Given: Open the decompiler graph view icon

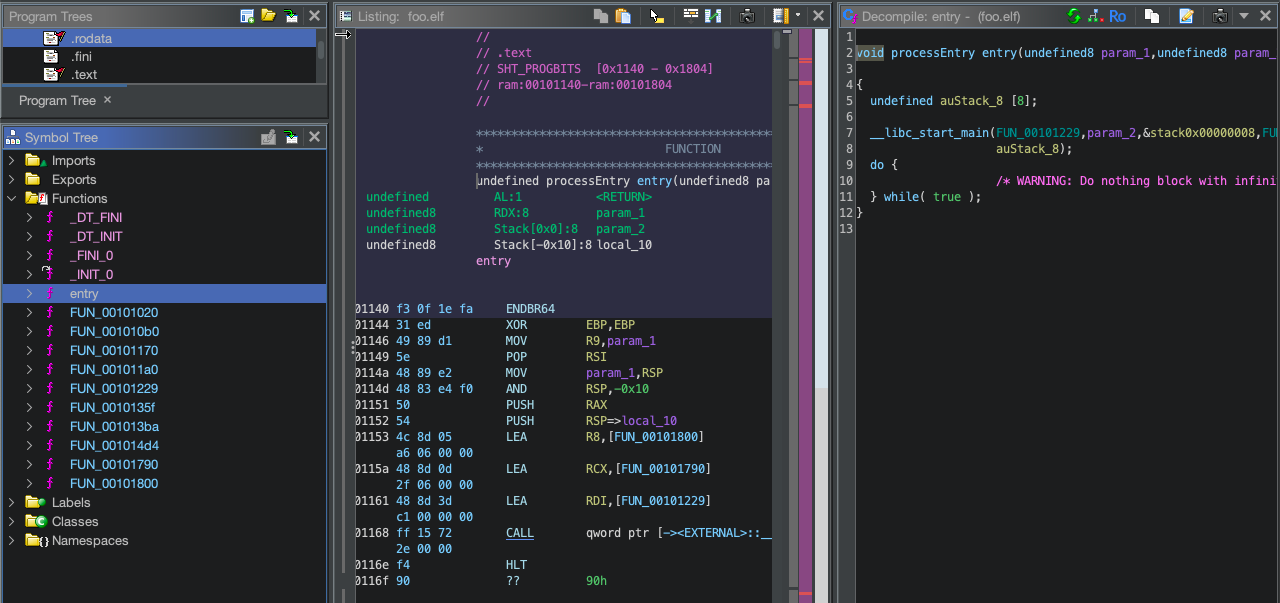Looking at the screenshot, I should click(1095, 16).
